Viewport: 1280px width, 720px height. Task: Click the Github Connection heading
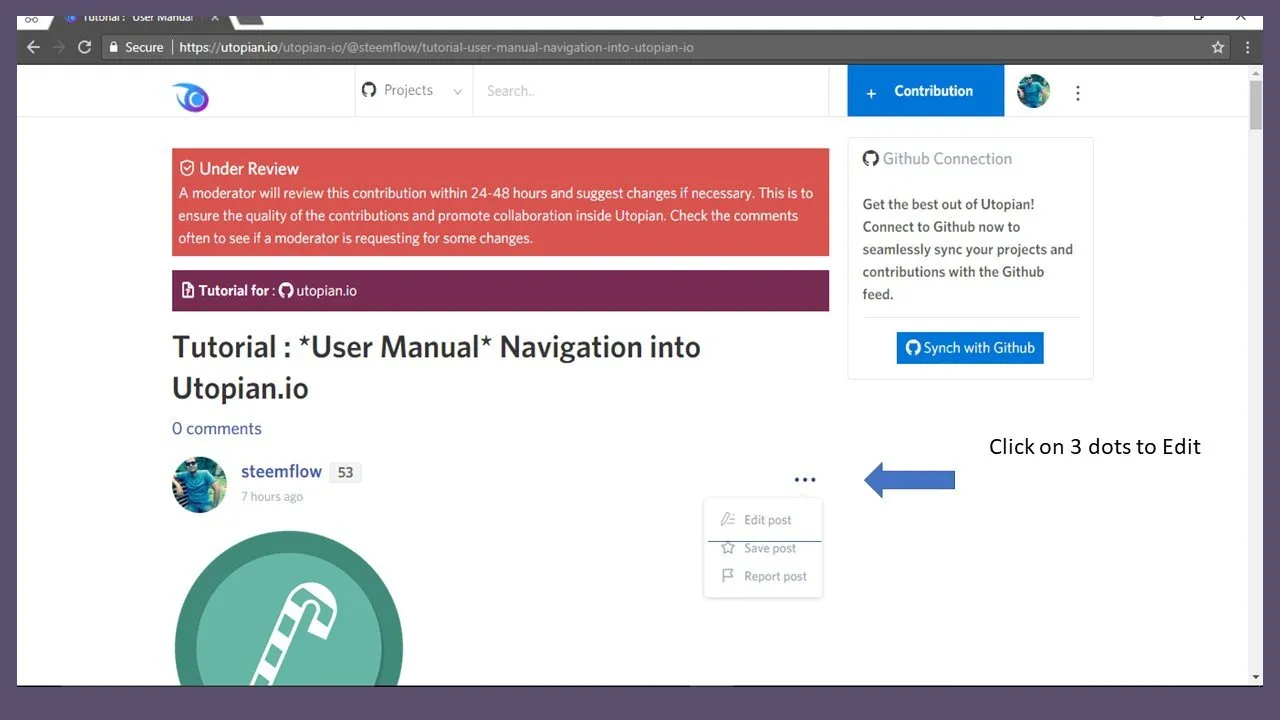coord(937,158)
